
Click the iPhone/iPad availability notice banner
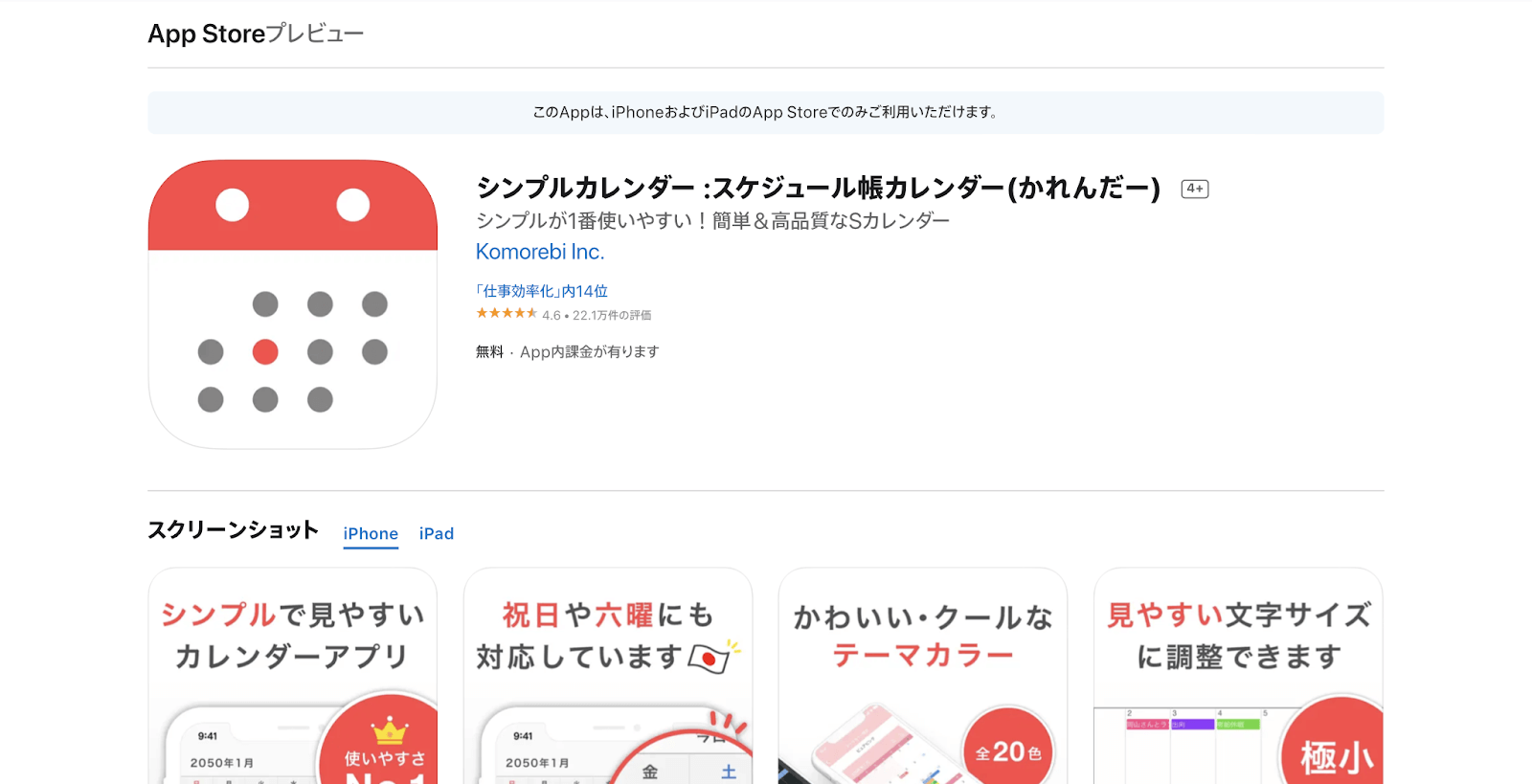coord(765,112)
